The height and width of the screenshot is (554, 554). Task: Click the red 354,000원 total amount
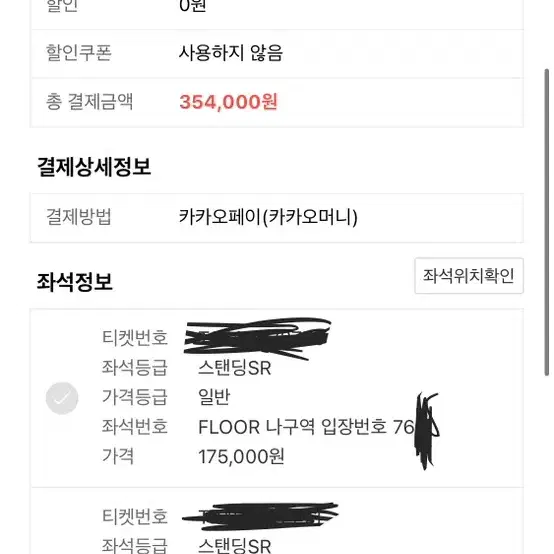228,102
